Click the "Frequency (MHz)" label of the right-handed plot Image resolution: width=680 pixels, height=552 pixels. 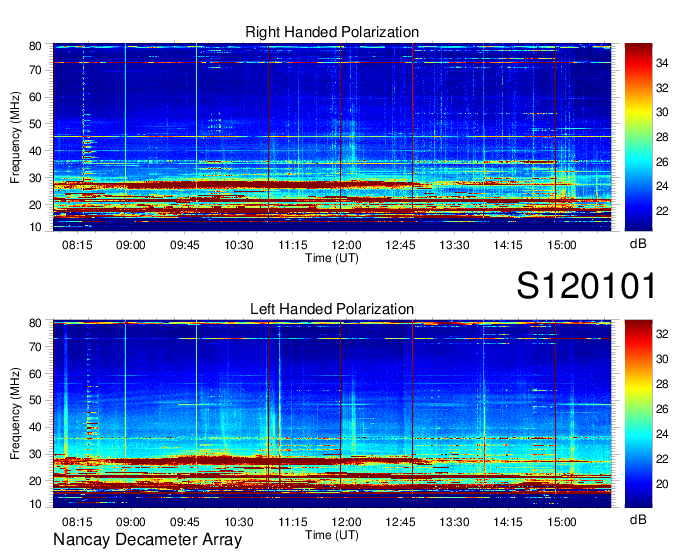15,137
